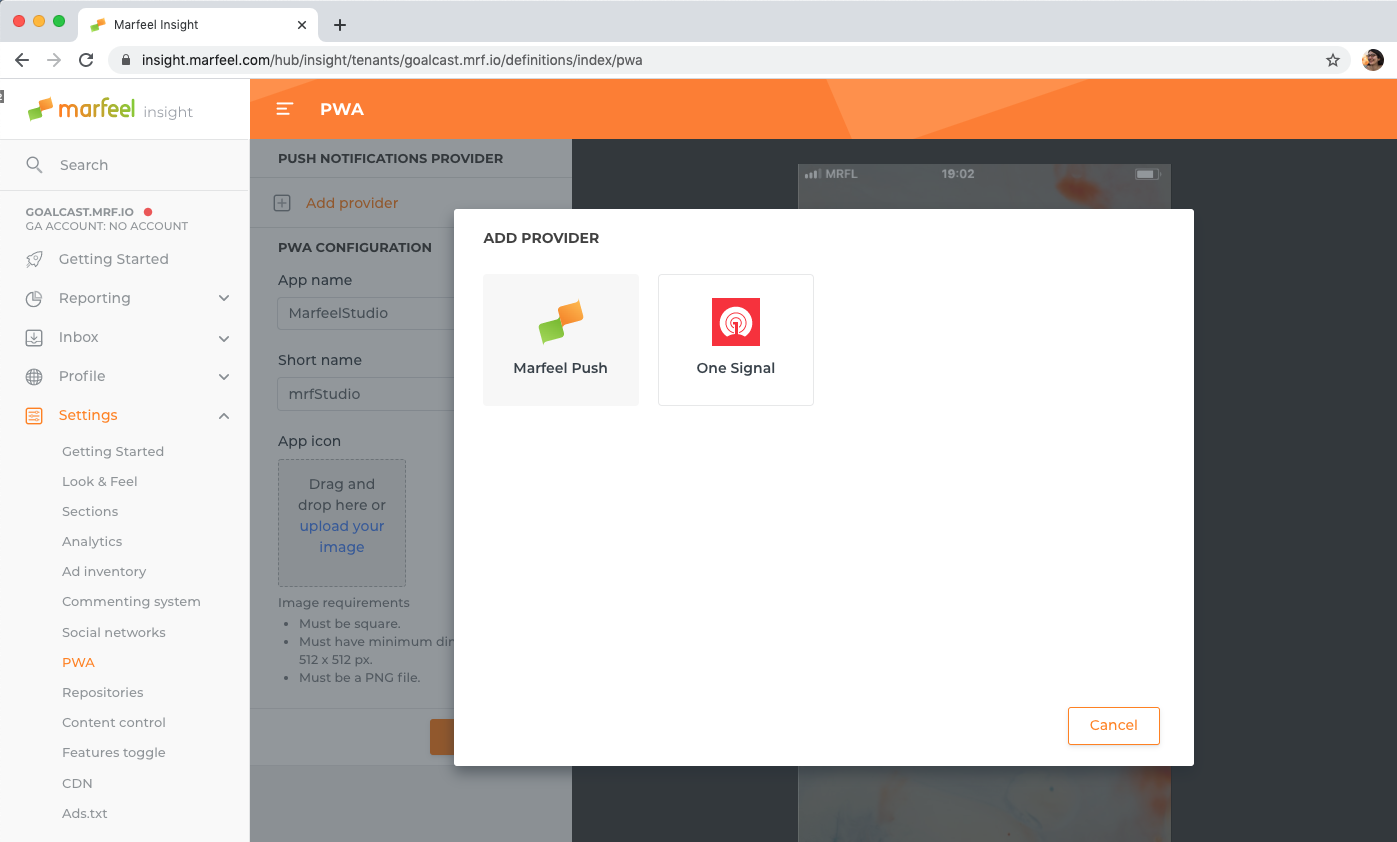The image size is (1397, 842).
Task: Open a new browser tab
Action: pos(340,25)
